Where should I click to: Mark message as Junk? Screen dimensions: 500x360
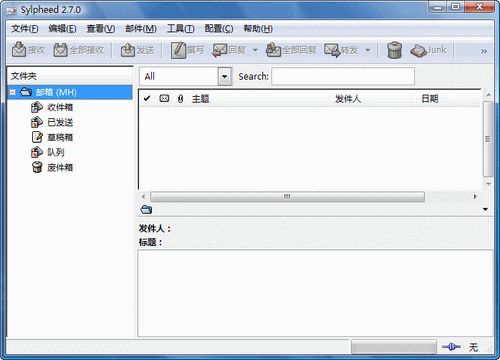428,50
